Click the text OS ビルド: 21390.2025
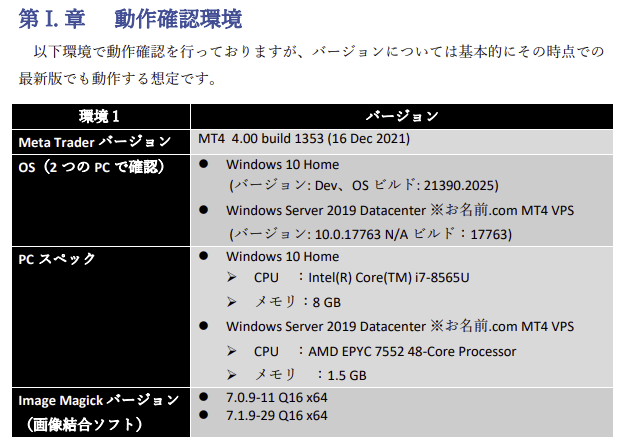Image resolution: width=628 pixels, height=446 pixels. pyautogui.click(x=423, y=185)
